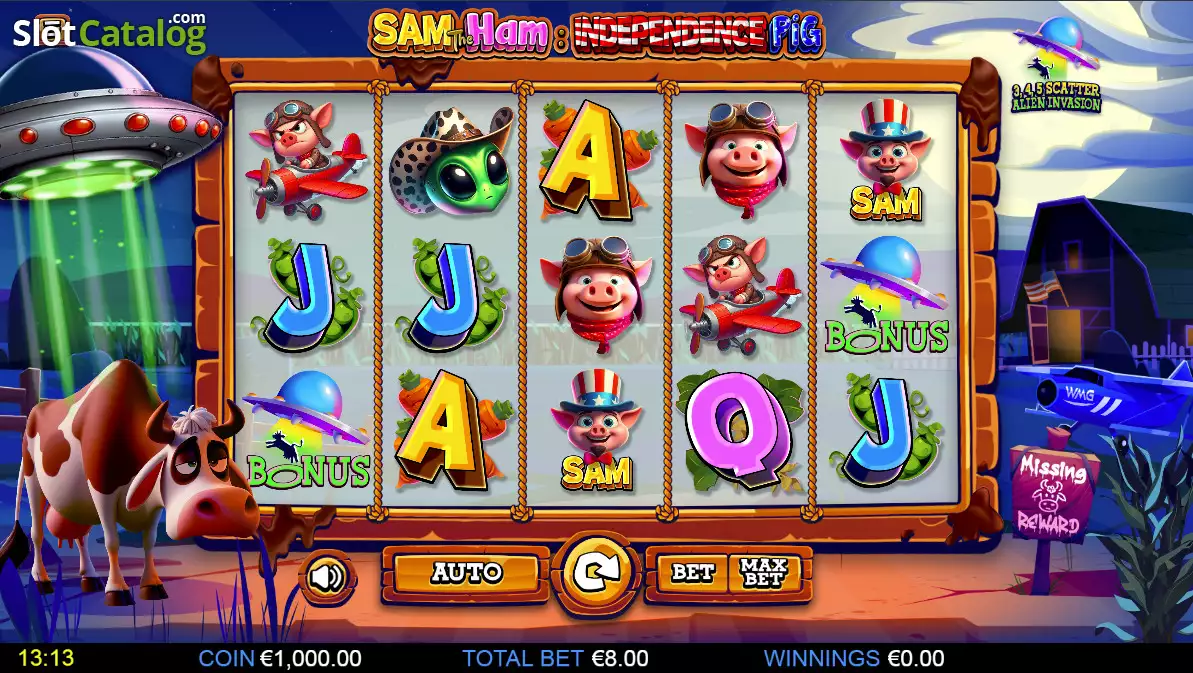Set maximum wager with MAX BET
1193x673 pixels.
click(764, 573)
